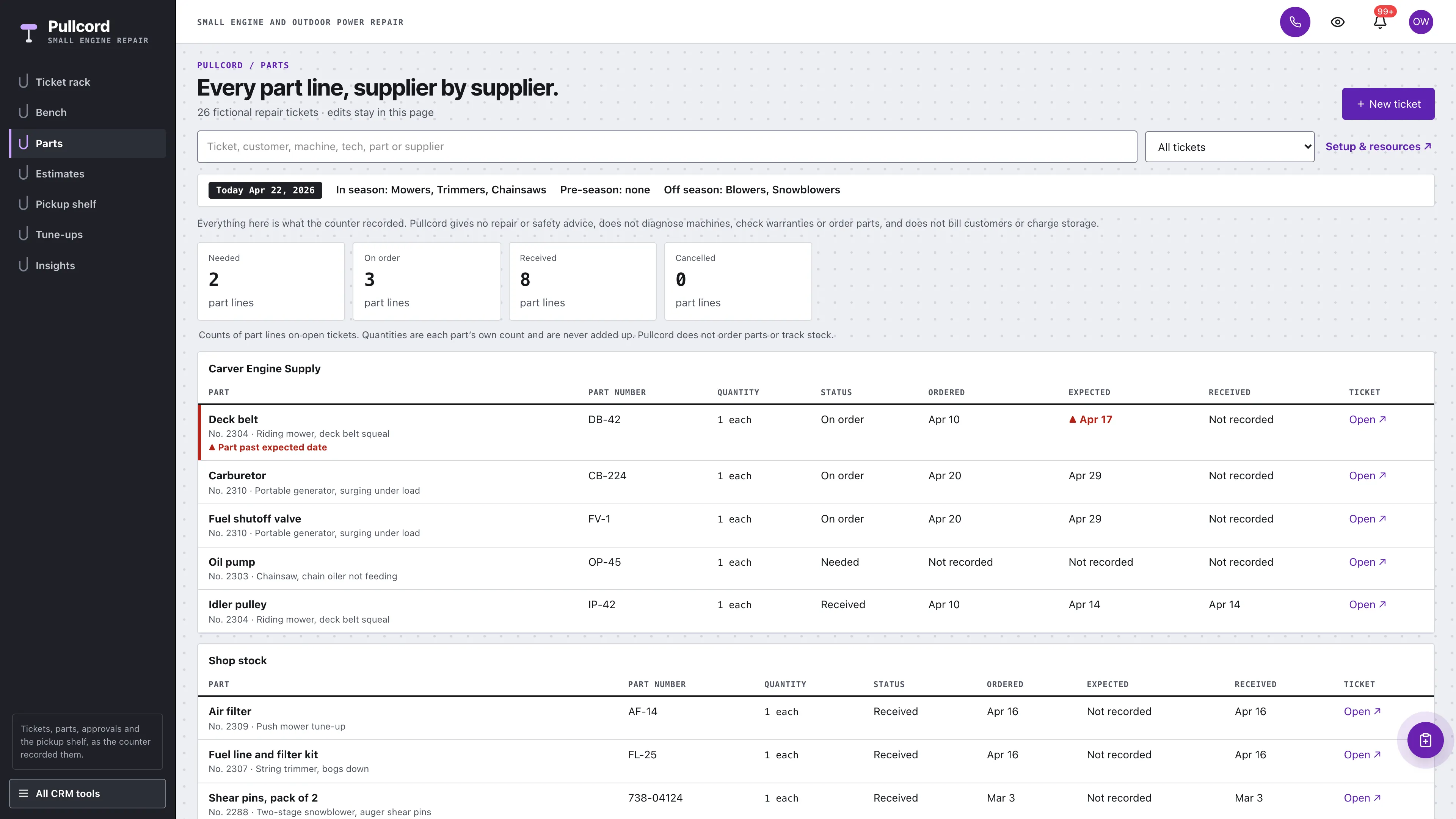Viewport: 1456px width, 819px height.
Task: Open the All tickets dropdown
Action: tap(1229, 147)
